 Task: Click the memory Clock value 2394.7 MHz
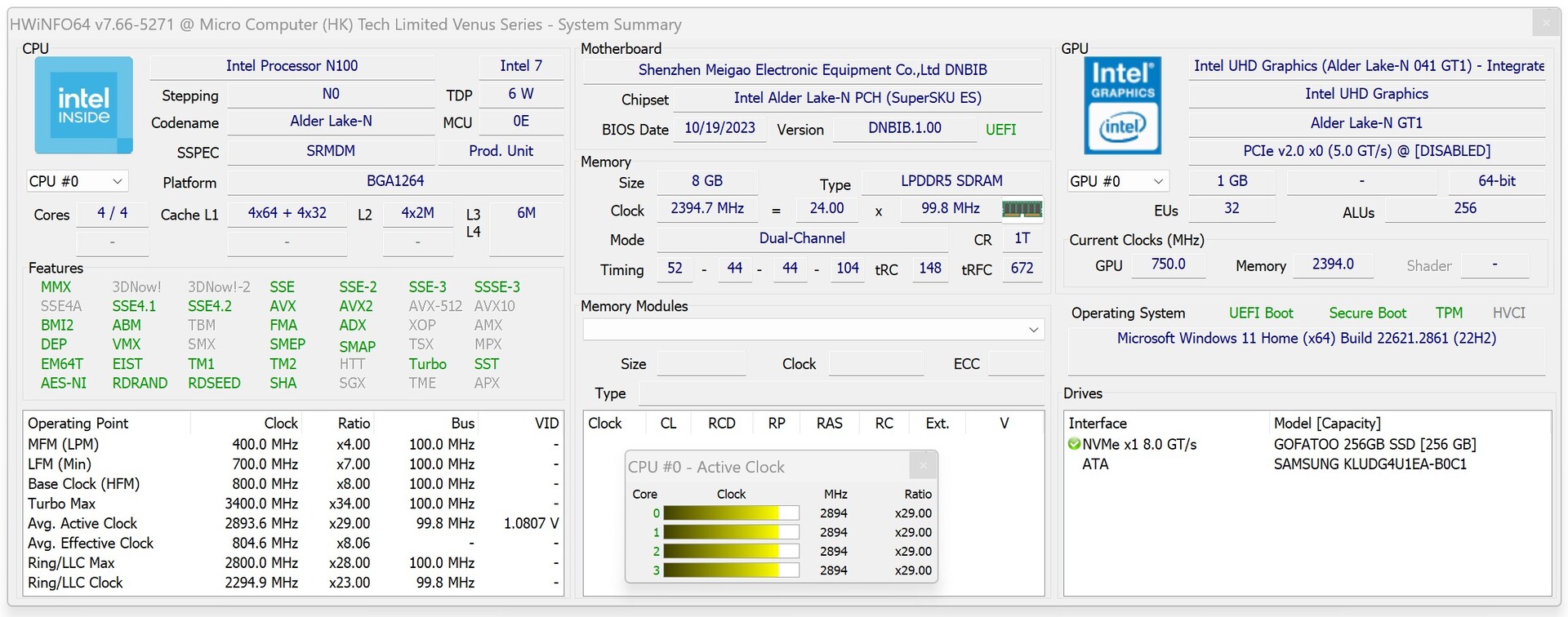pyautogui.click(x=707, y=209)
